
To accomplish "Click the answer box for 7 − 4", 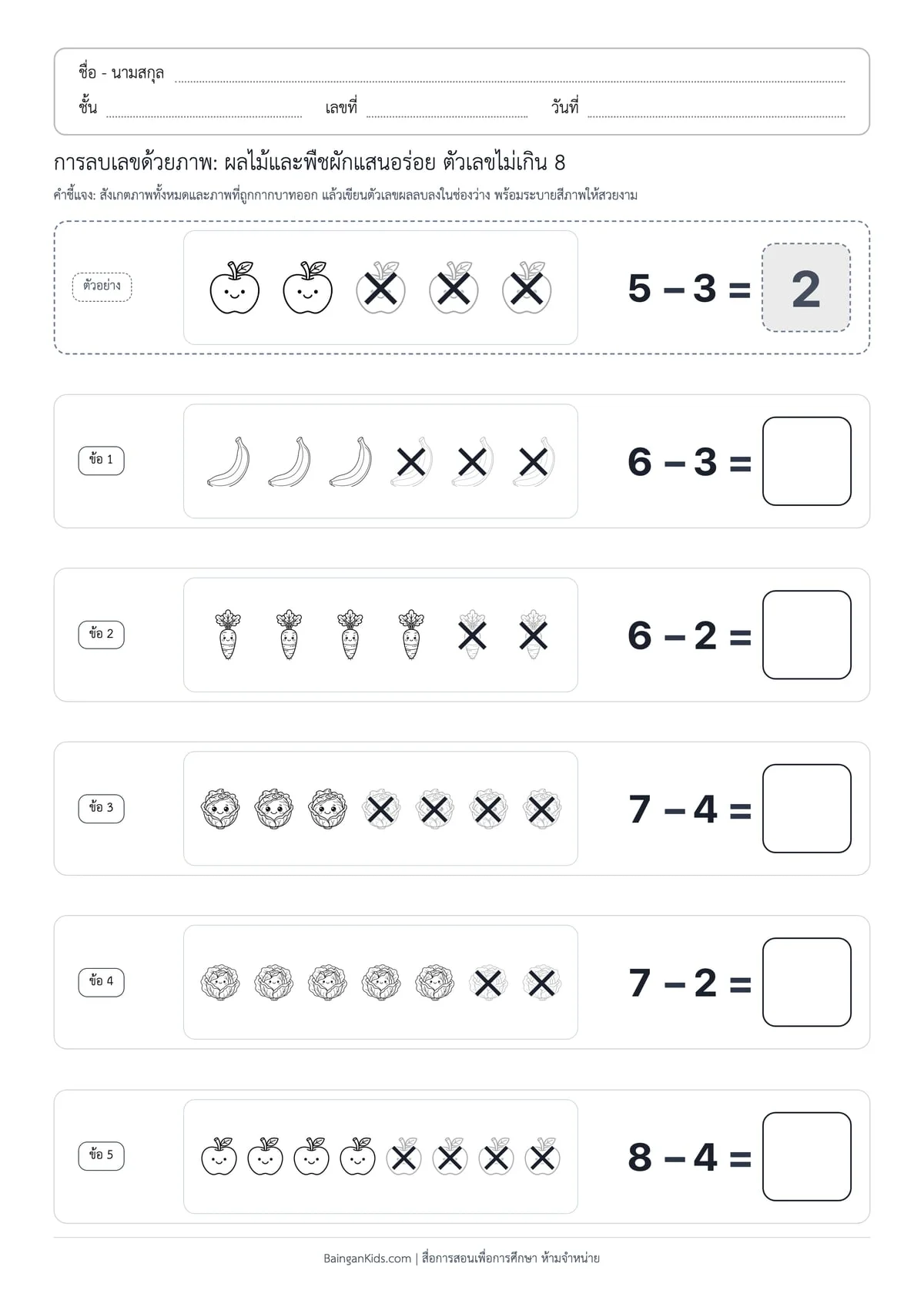I will click(807, 809).
